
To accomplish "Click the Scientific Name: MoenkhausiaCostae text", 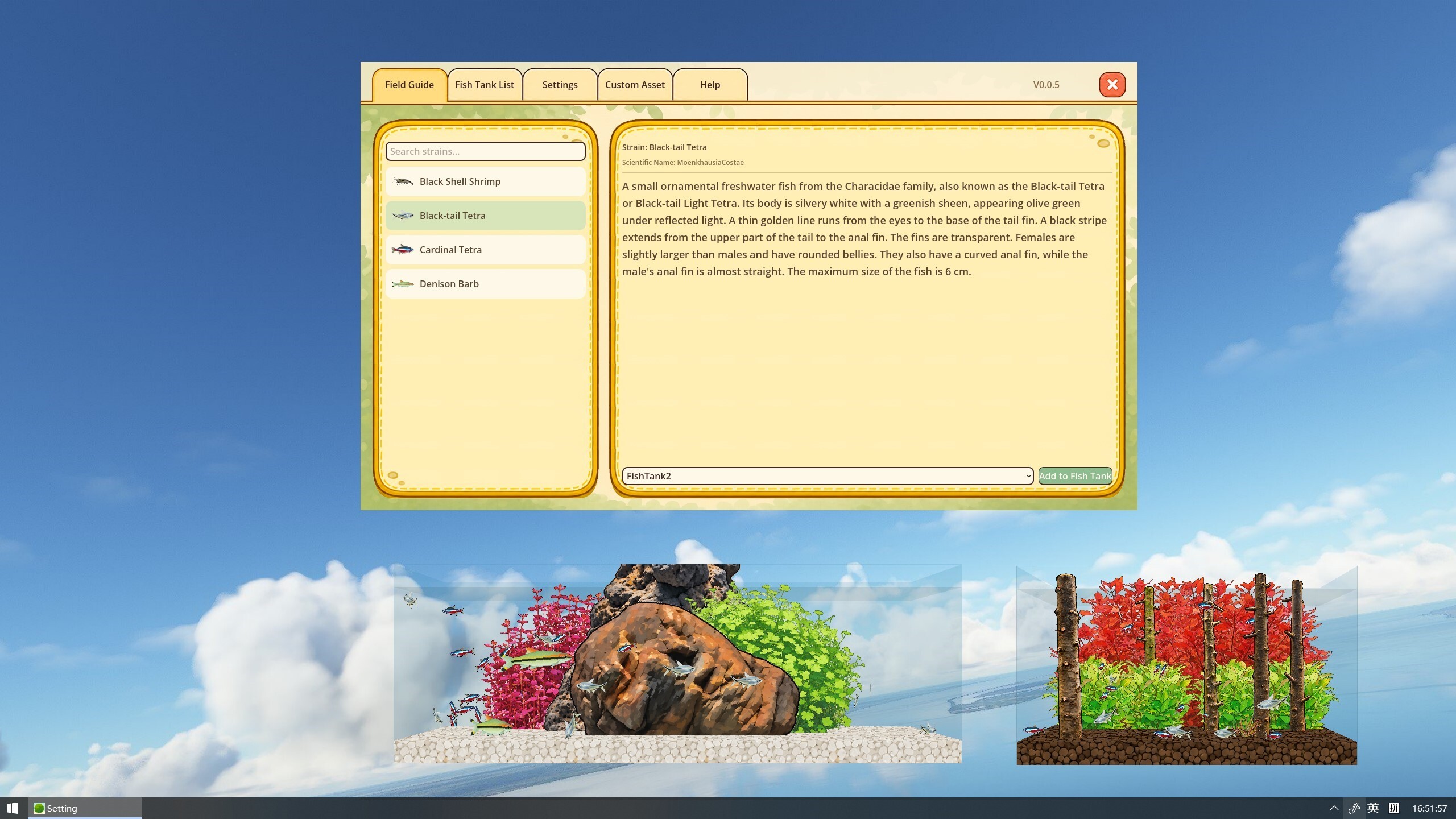I will point(682,163).
